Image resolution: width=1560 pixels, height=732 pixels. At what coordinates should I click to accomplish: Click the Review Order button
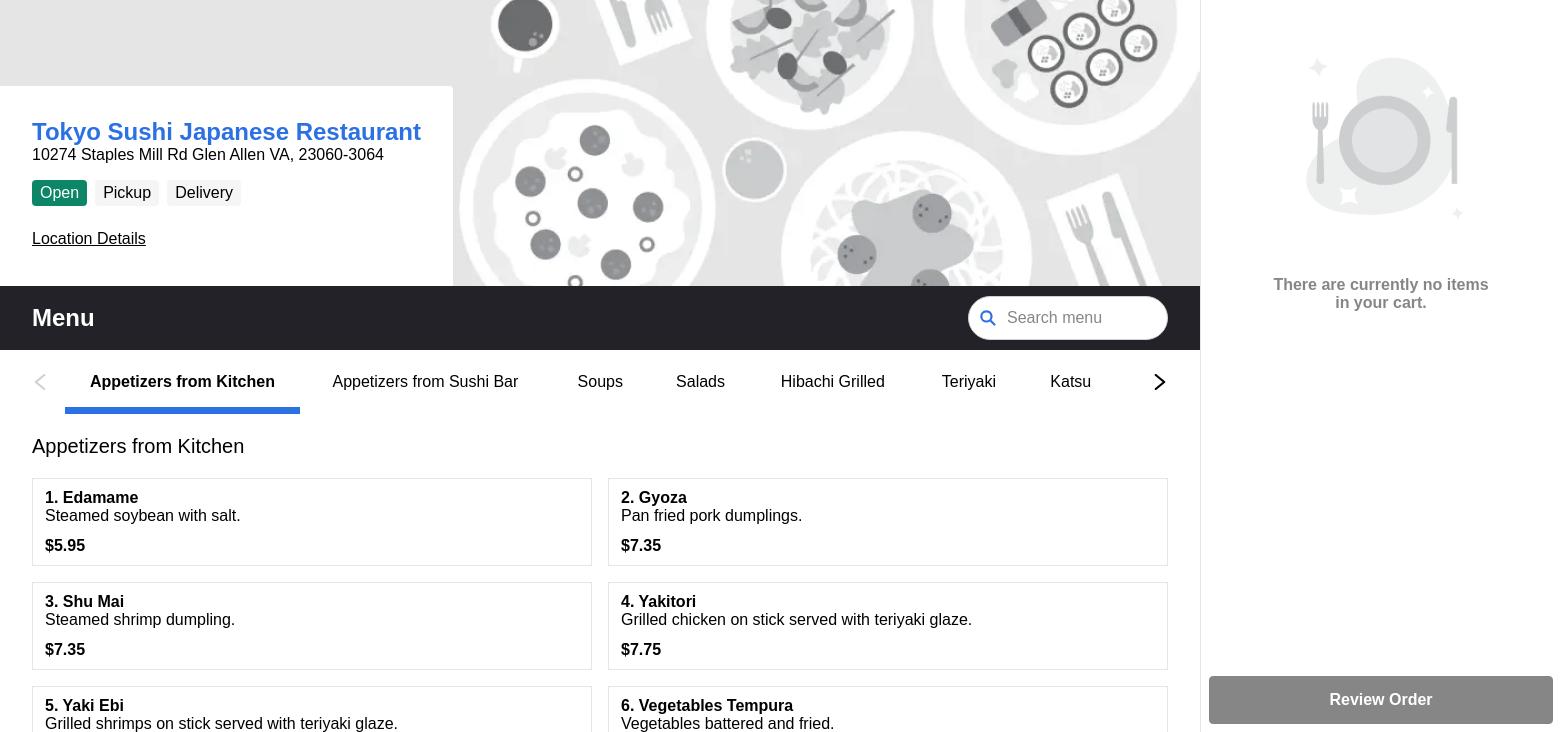point(1380,700)
